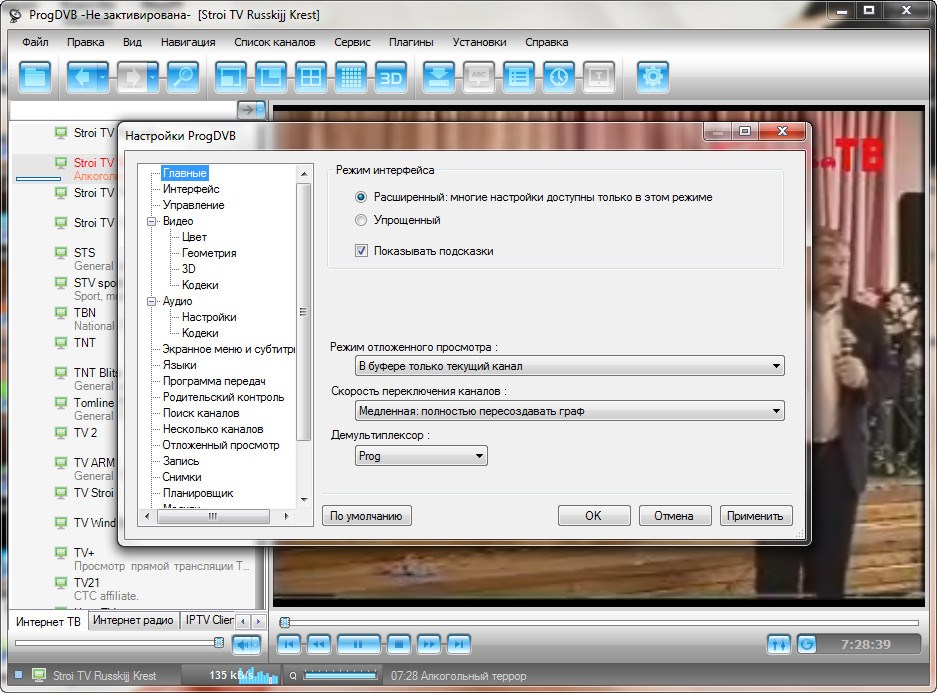Open the Демультиплексор Prog dropdown
Image resolution: width=937 pixels, height=693 pixels.
pyautogui.click(x=421, y=456)
